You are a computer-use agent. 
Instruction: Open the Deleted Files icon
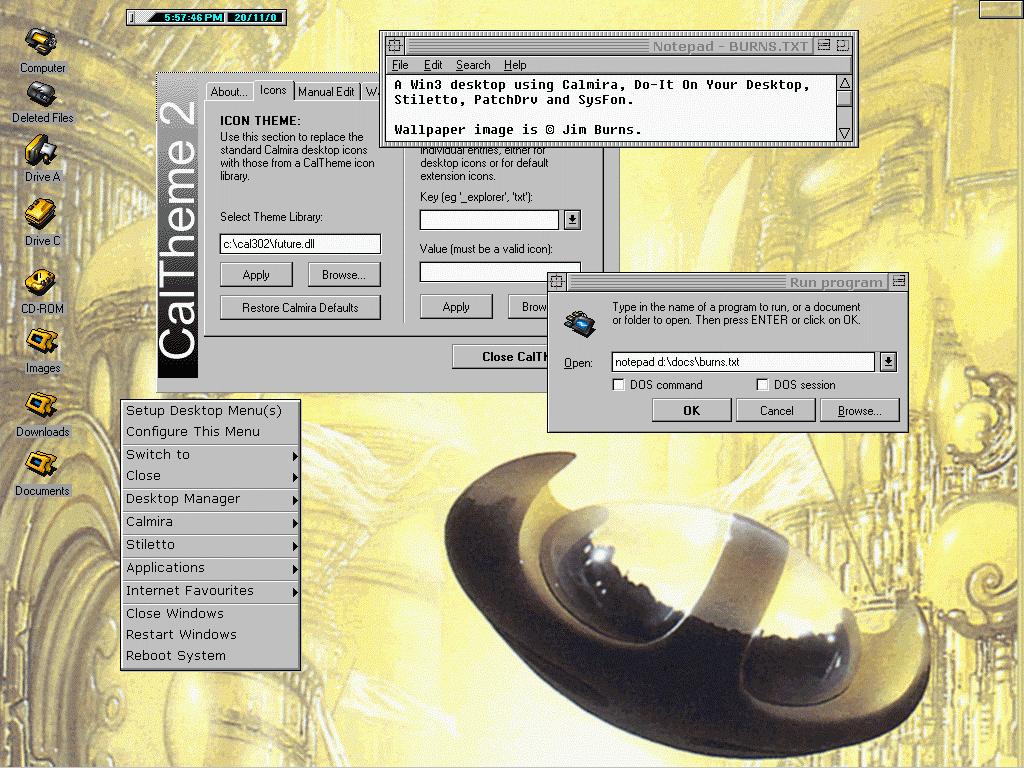pyautogui.click(x=42, y=96)
